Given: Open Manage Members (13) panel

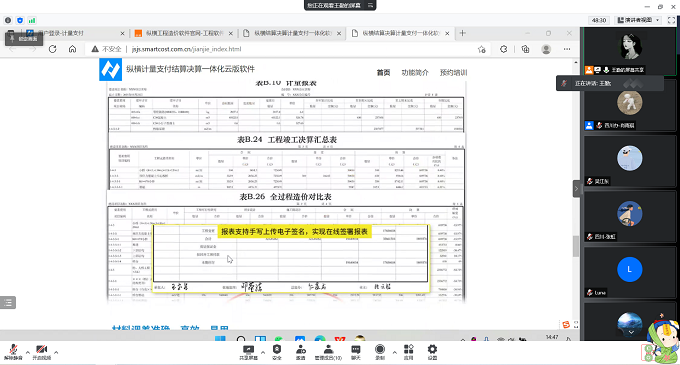Looking at the screenshot, I should 328,352.
